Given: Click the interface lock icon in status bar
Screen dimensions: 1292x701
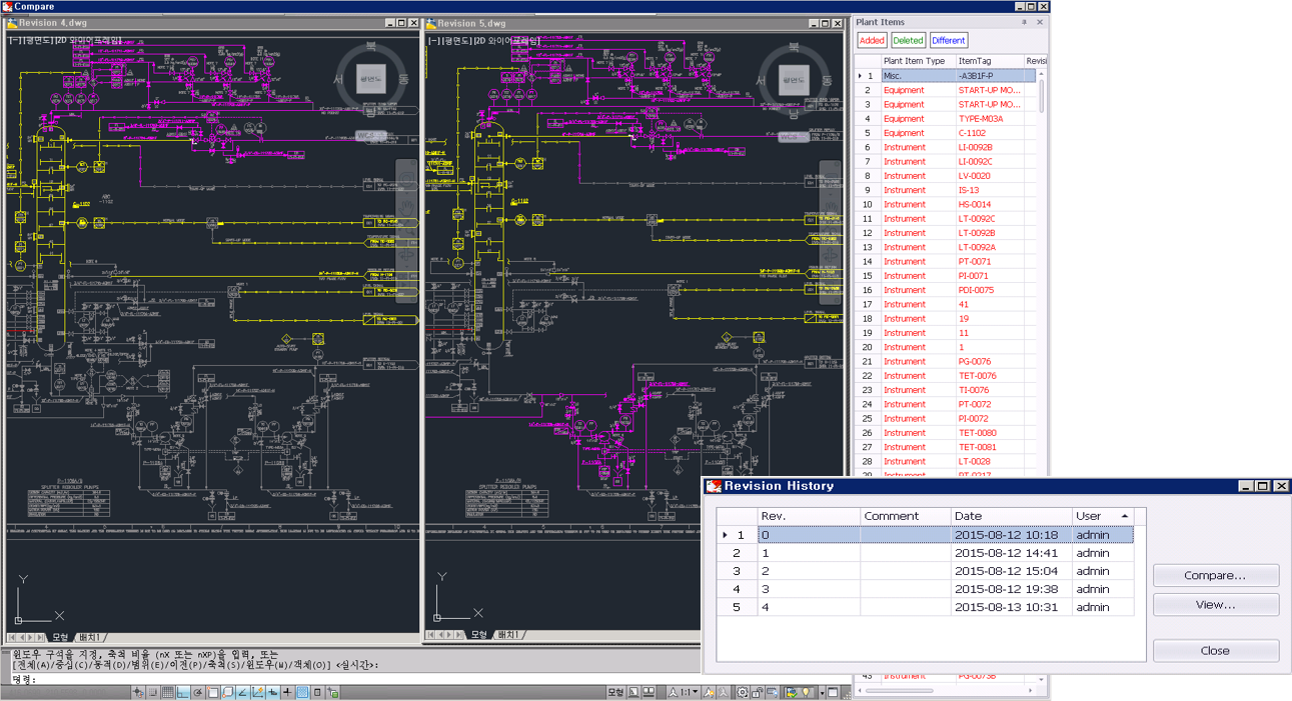Looking at the screenshot, I should (x=756, y=691).
